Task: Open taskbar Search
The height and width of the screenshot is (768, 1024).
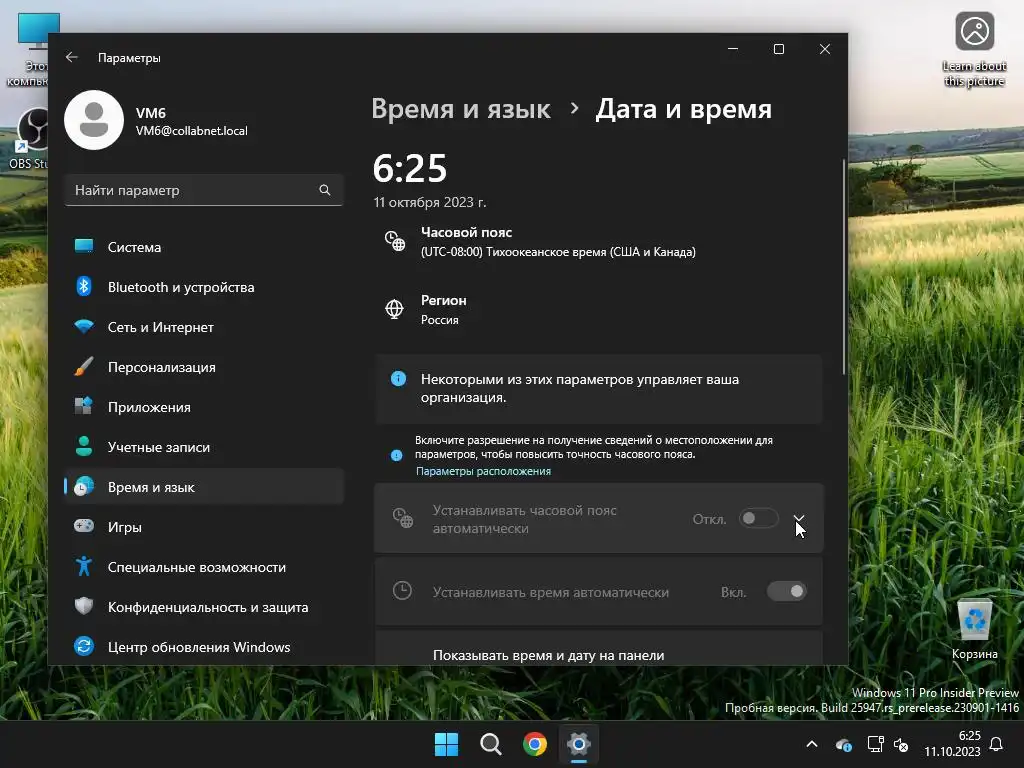Action: (x=490, y=744)
